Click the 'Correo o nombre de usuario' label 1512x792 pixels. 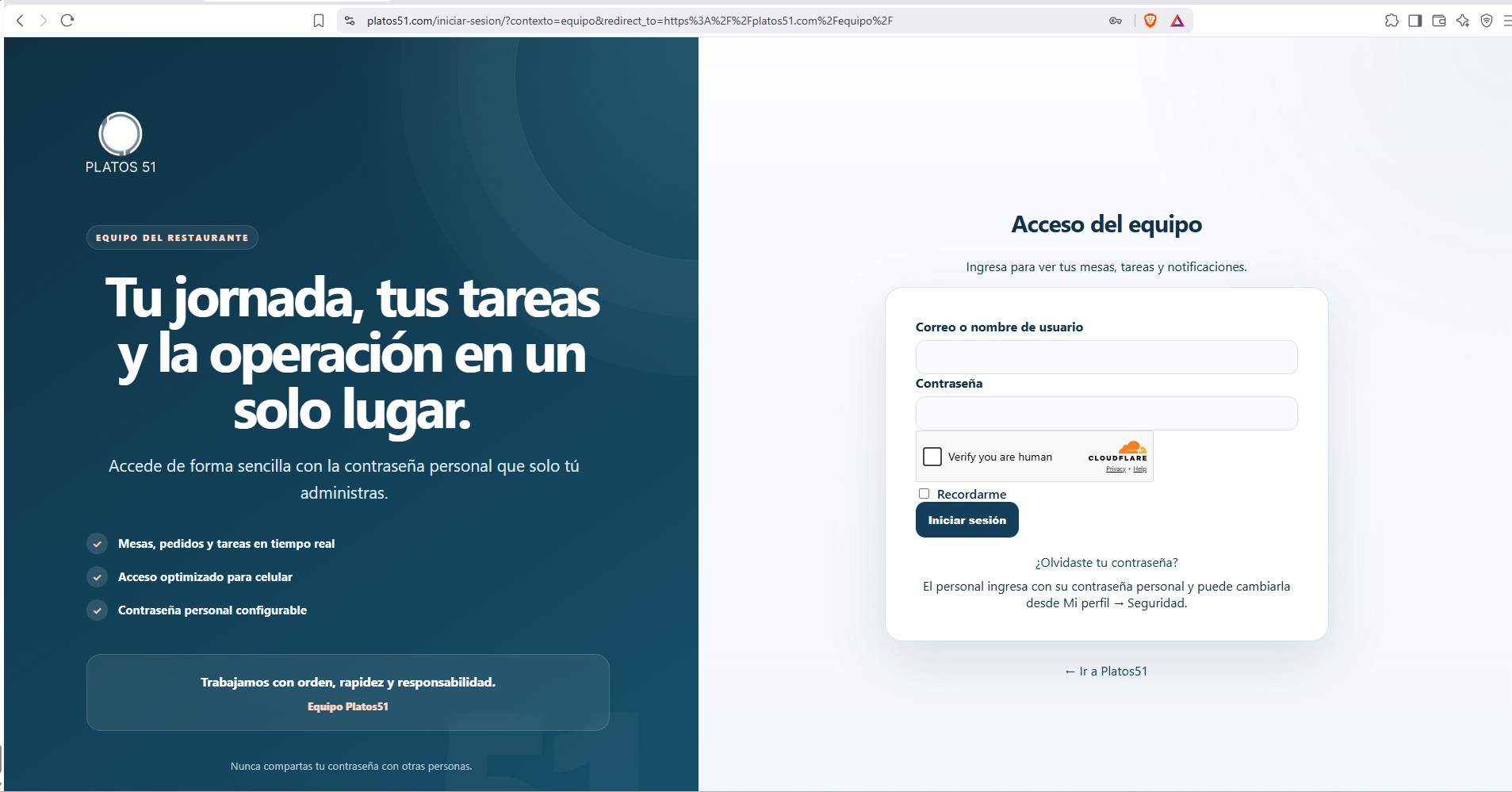[x=999, y=327]
